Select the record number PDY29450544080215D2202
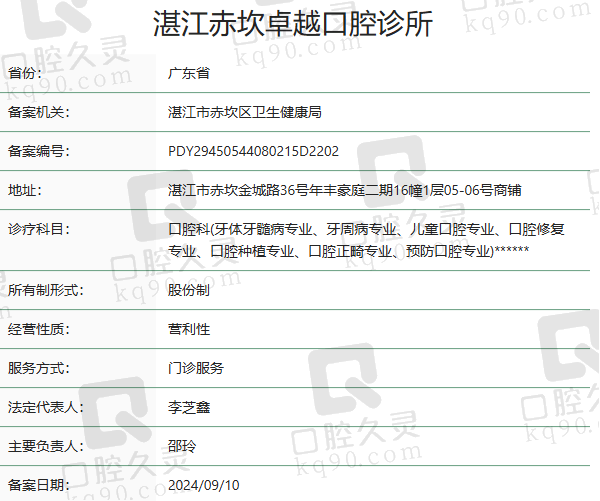 (x=253, y=151)
